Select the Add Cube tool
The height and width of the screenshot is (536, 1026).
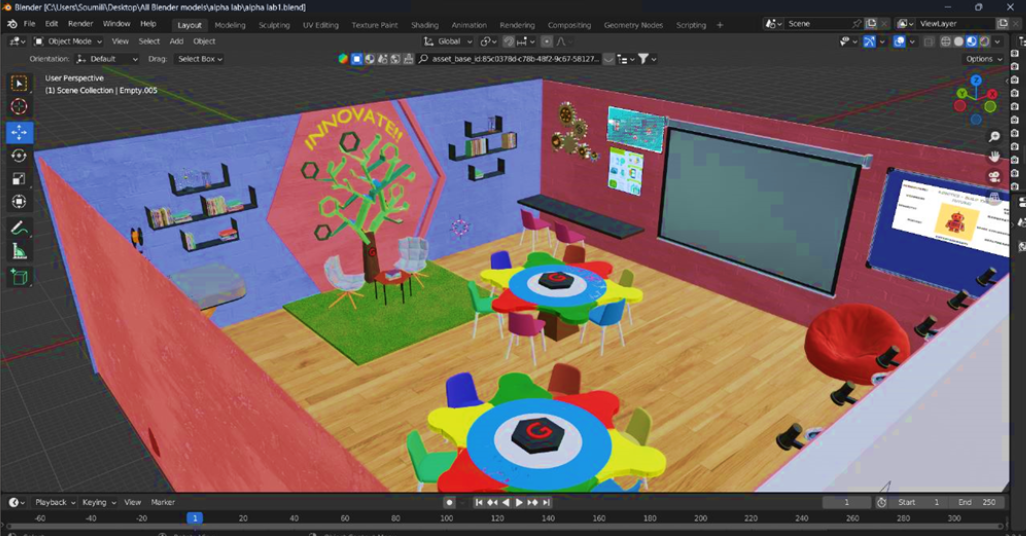point(20,277)
